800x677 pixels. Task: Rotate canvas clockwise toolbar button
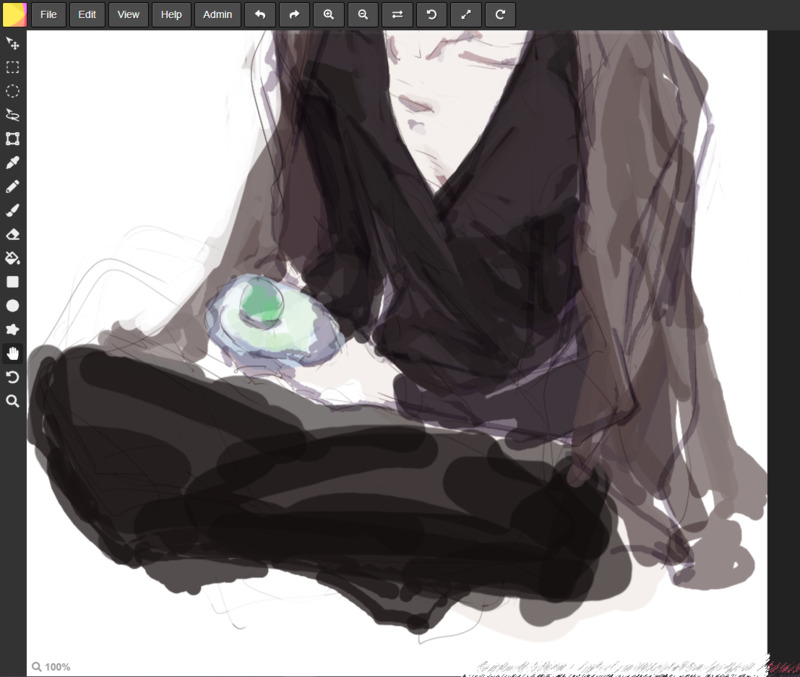[x=500, y=14]
